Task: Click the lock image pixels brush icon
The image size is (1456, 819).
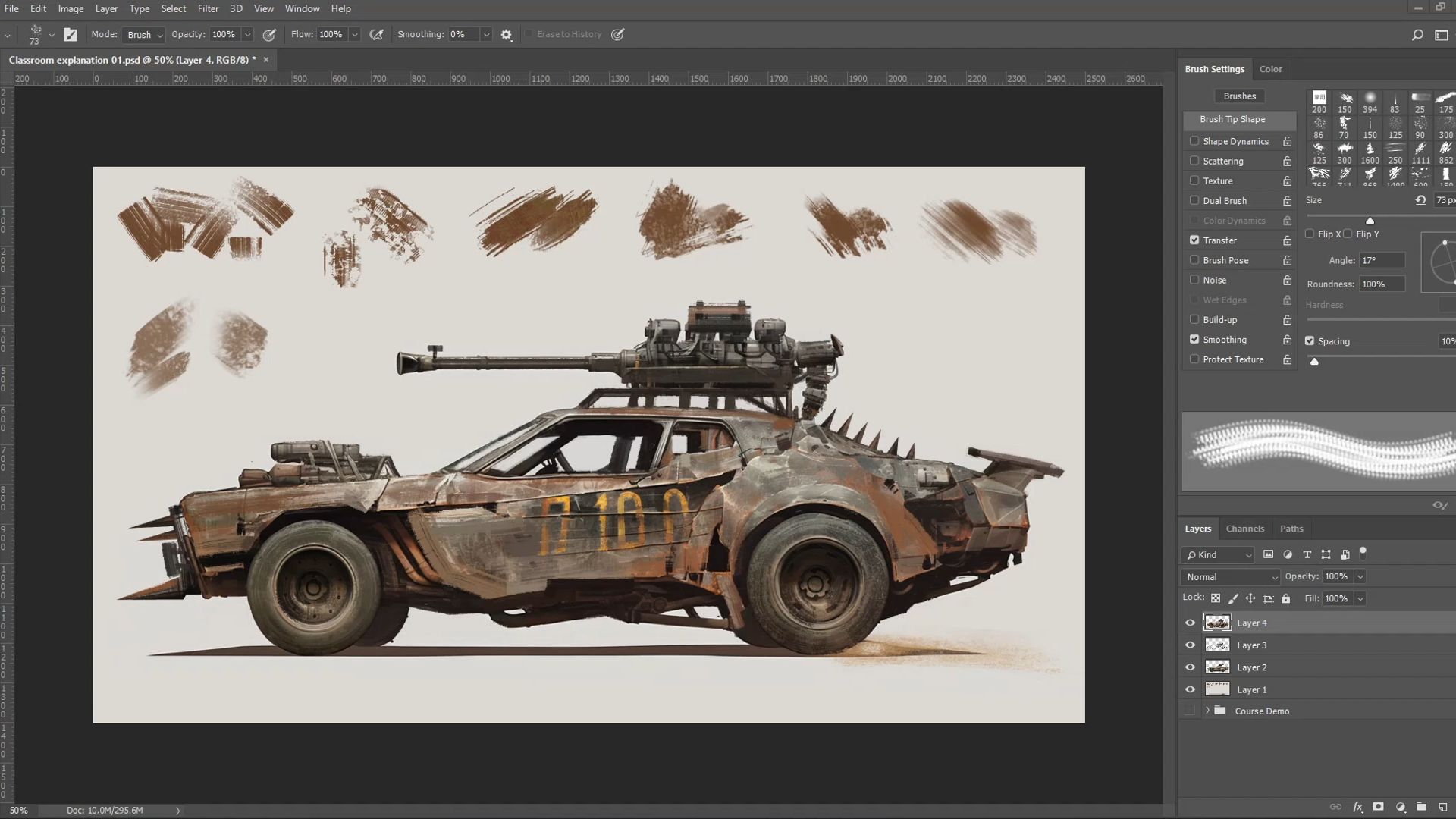Action: click(1233, 598)
